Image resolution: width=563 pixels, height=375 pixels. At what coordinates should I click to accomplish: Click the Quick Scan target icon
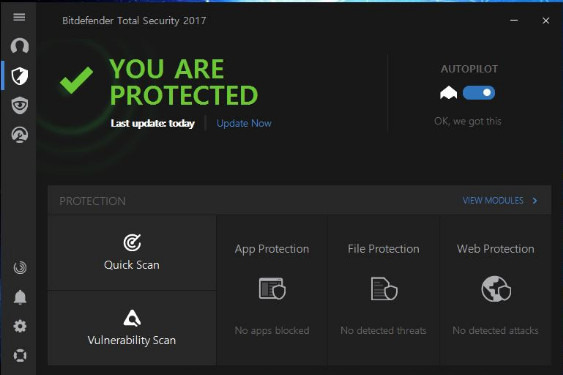[132, 242]
